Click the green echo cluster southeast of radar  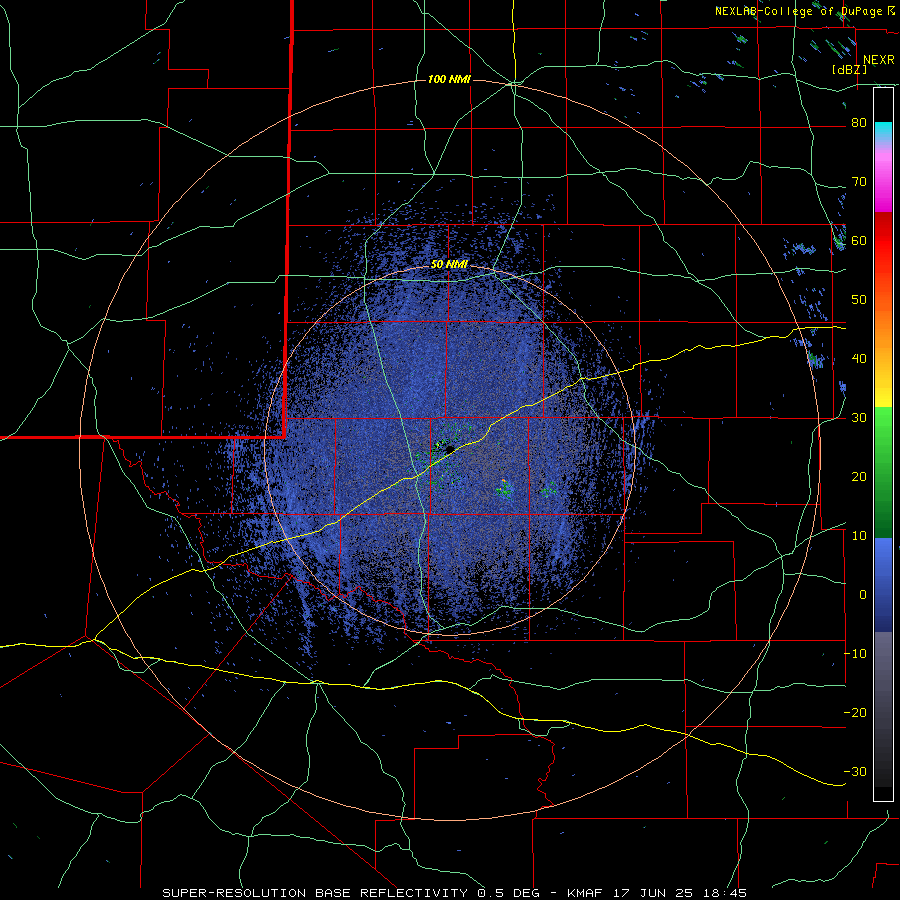(x=505, y=489)
